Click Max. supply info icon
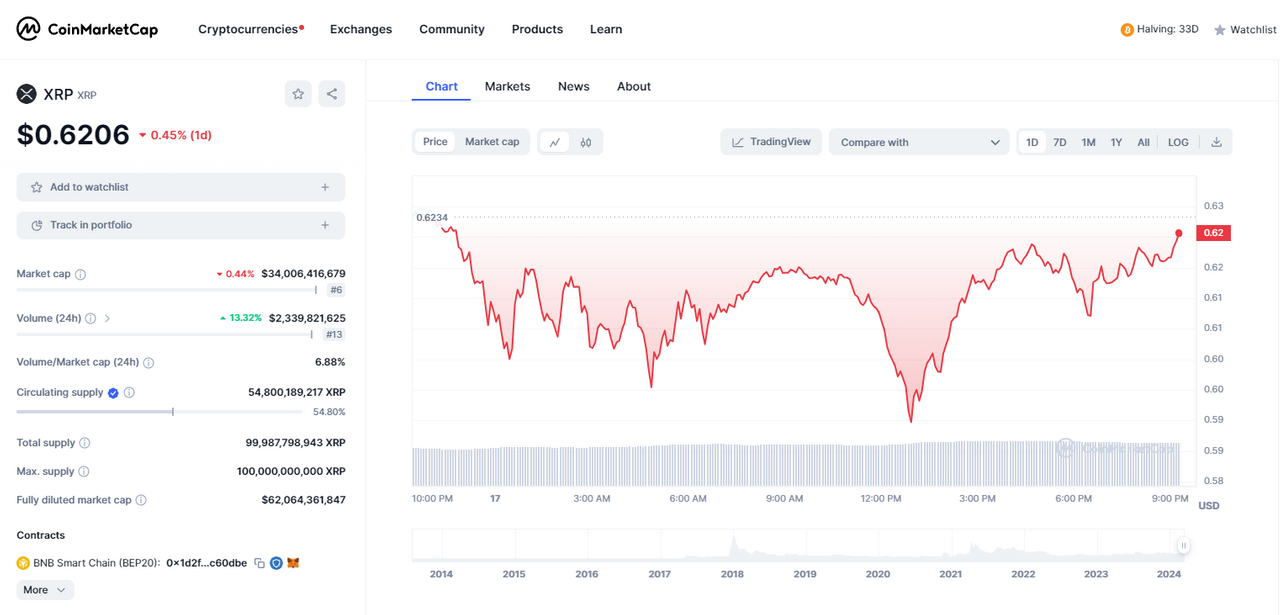 84,471
